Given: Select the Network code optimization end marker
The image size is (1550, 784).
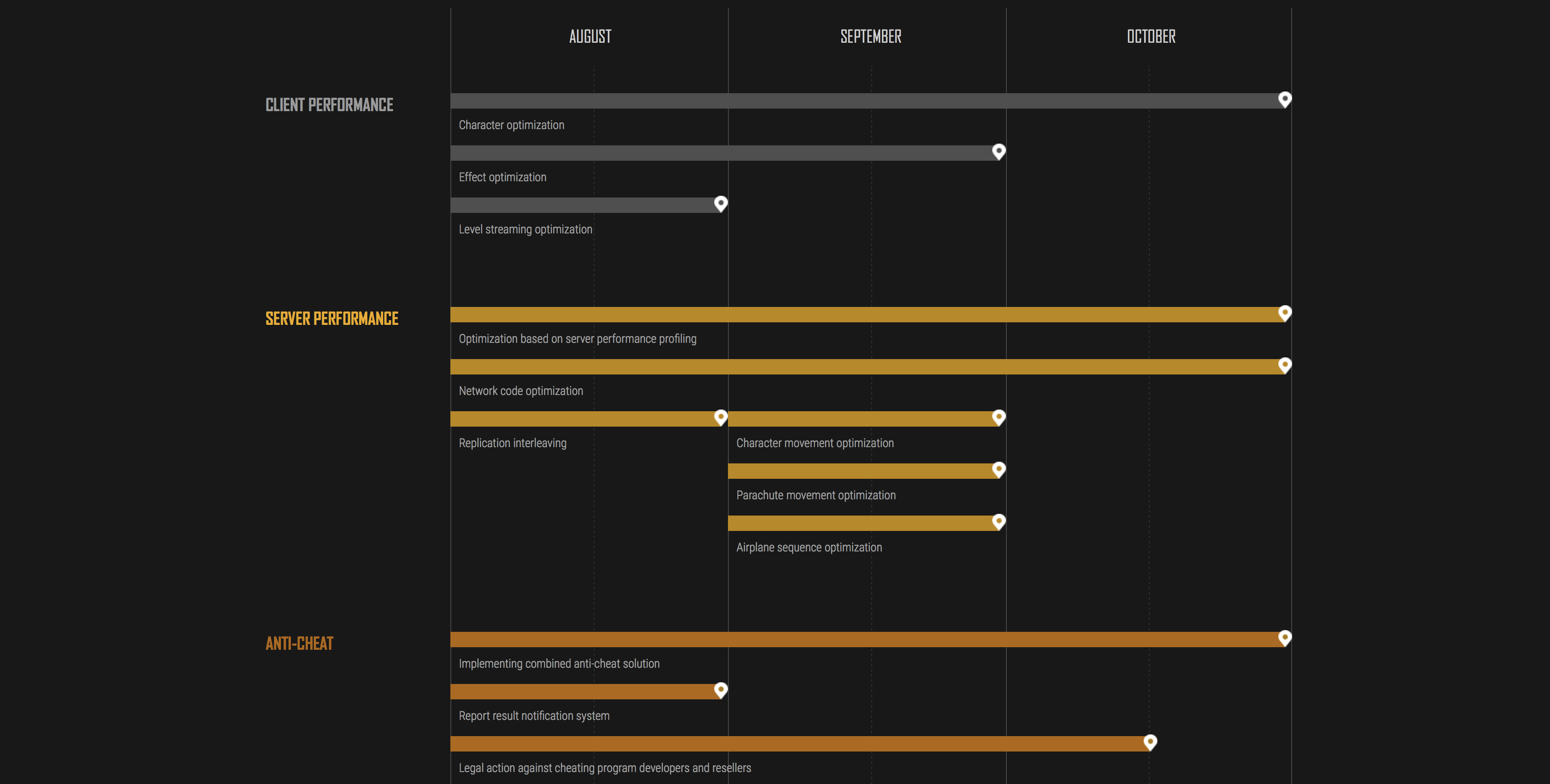Looking at the screenshot, I should point(1285,365).
